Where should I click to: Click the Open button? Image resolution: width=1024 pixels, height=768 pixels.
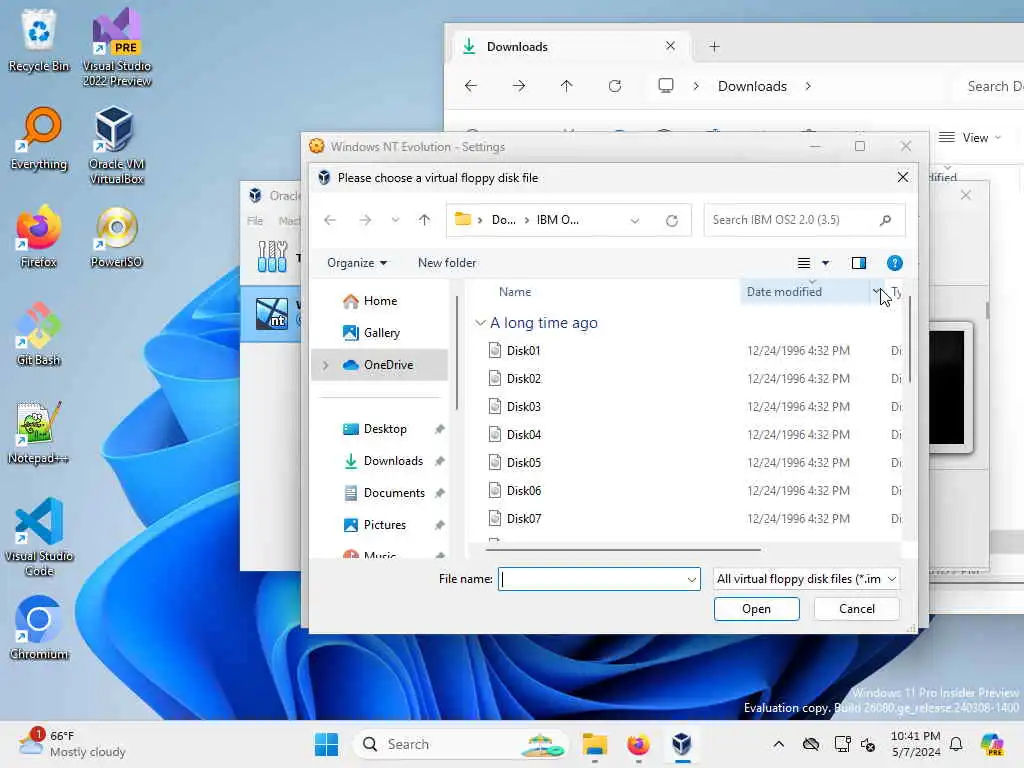[756, 609]
